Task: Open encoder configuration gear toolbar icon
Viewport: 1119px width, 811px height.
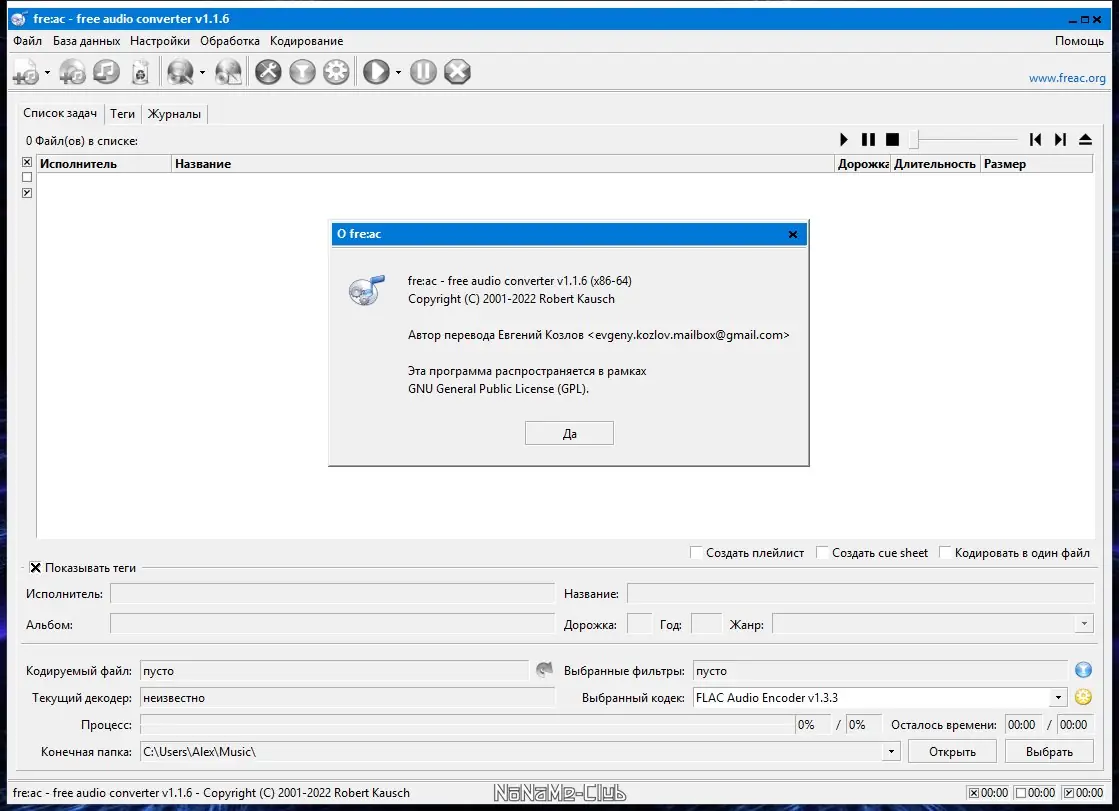Action: [x=337, y=71]
